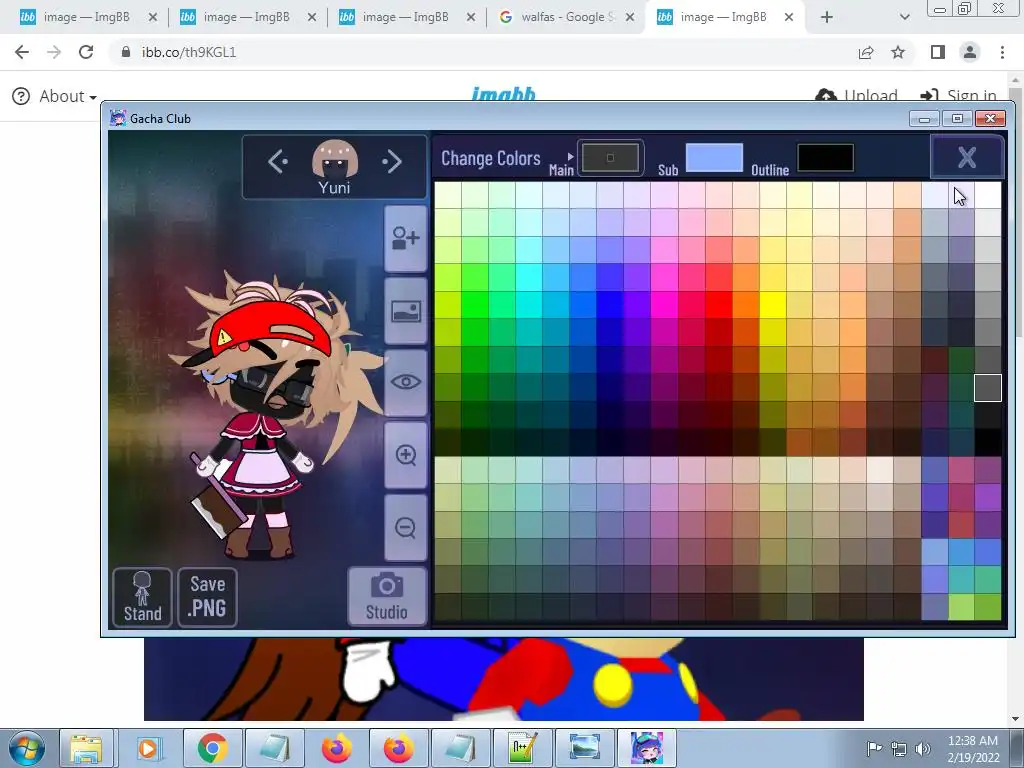
Task: Pick the bright green swatch in palette
Action: click(475, 305)
